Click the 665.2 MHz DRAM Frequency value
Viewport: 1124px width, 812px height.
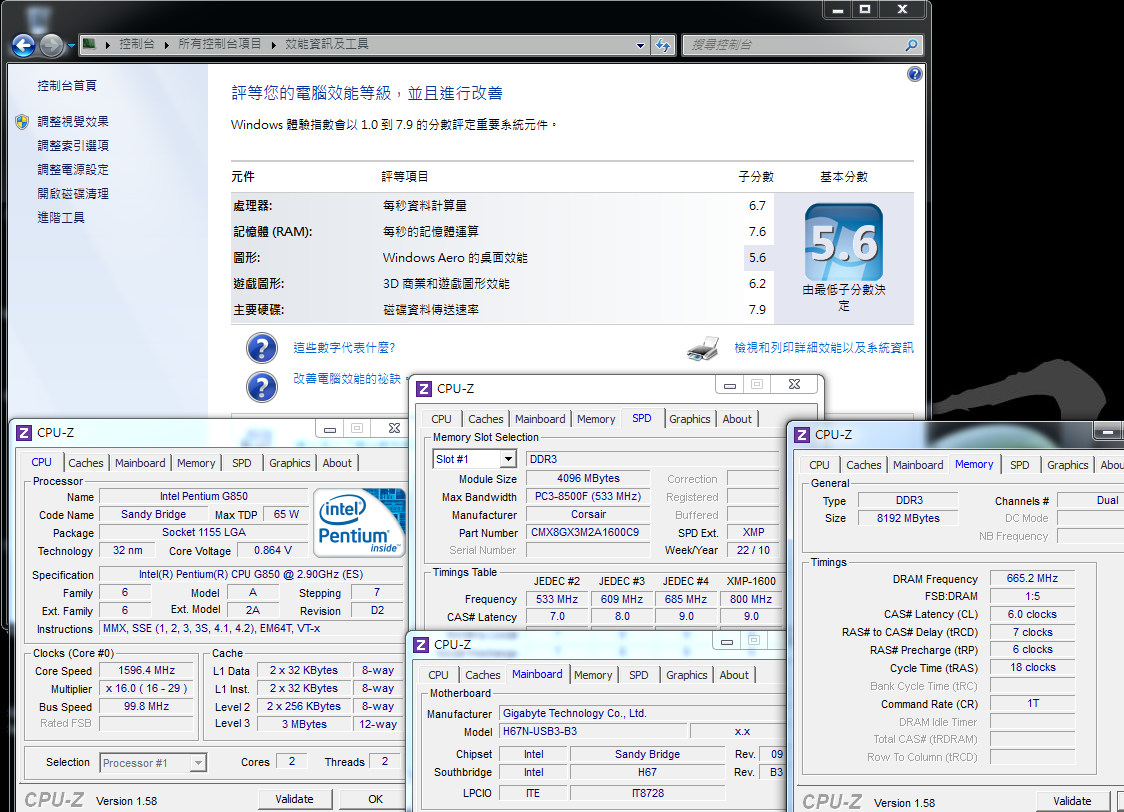point(1032,578)
